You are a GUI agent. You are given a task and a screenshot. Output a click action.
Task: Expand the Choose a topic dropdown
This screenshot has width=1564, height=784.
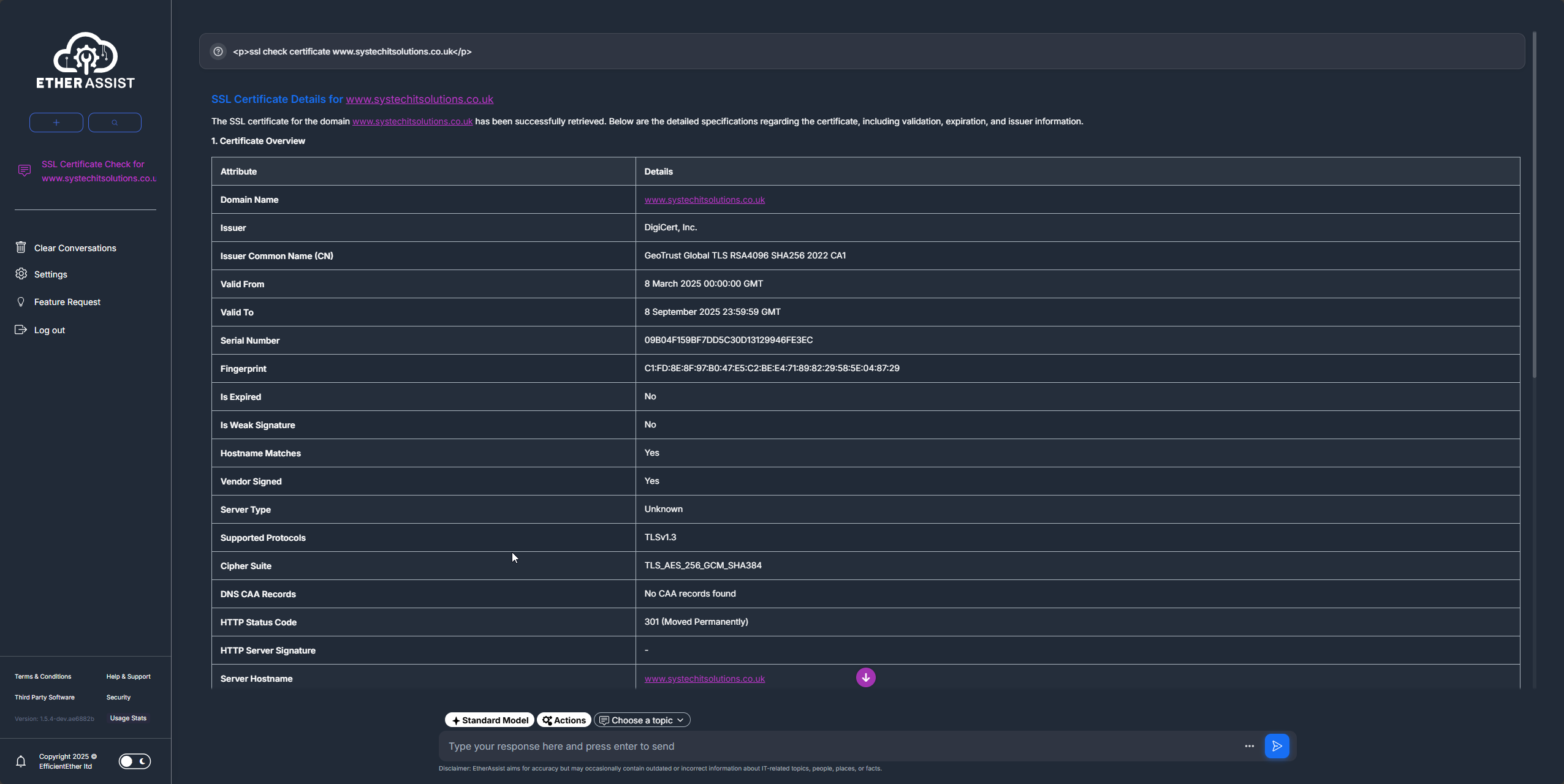tap(642, 720)
